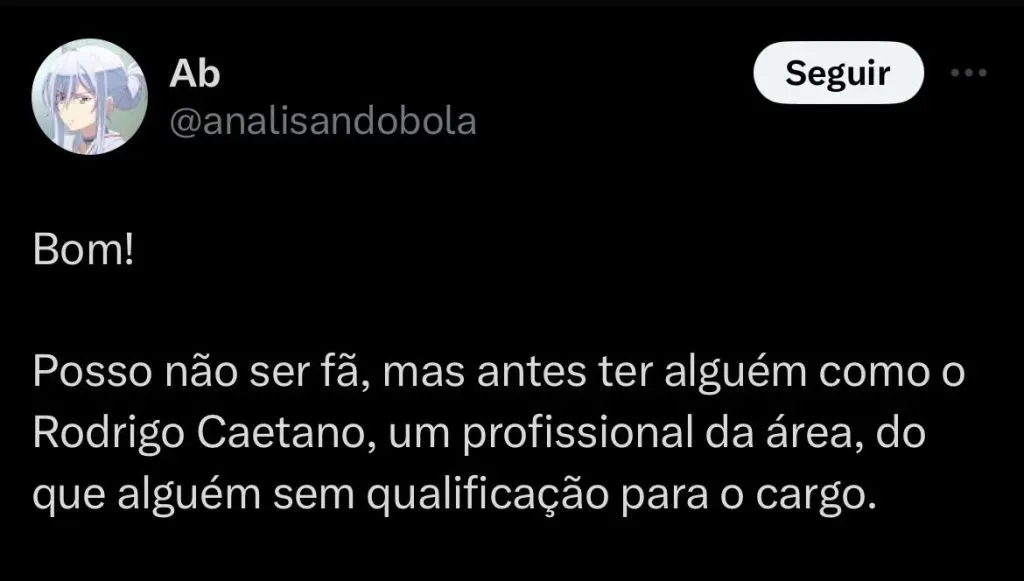Click the word Posso starting the paragraph
The width and height of the screenshot is (1024, 581).
coord(91,373)
